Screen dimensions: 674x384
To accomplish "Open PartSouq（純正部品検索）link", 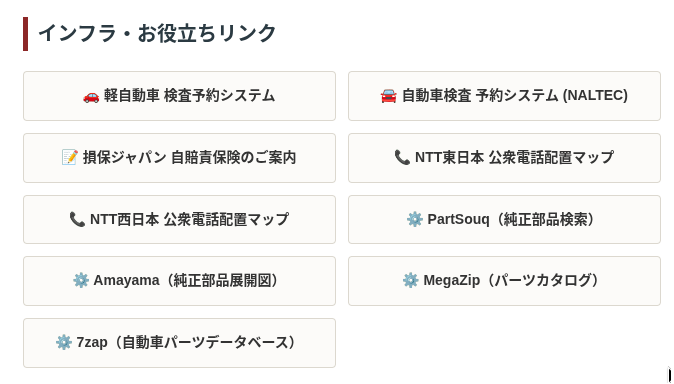I will pyautogui.click(x=504, y=219).
